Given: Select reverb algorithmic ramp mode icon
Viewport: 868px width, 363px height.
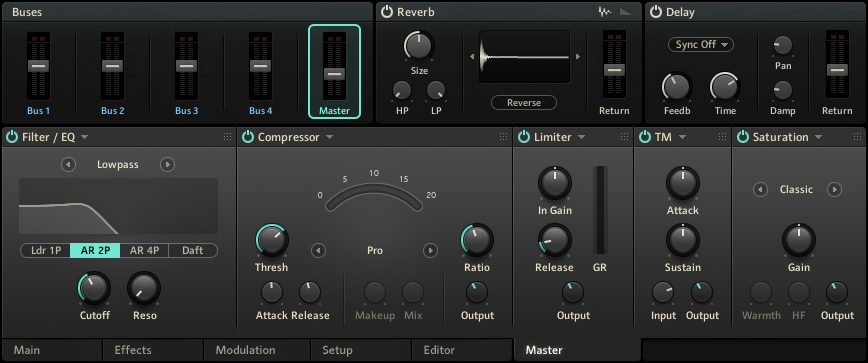Looking at the screenshot, I should point(626,12).
